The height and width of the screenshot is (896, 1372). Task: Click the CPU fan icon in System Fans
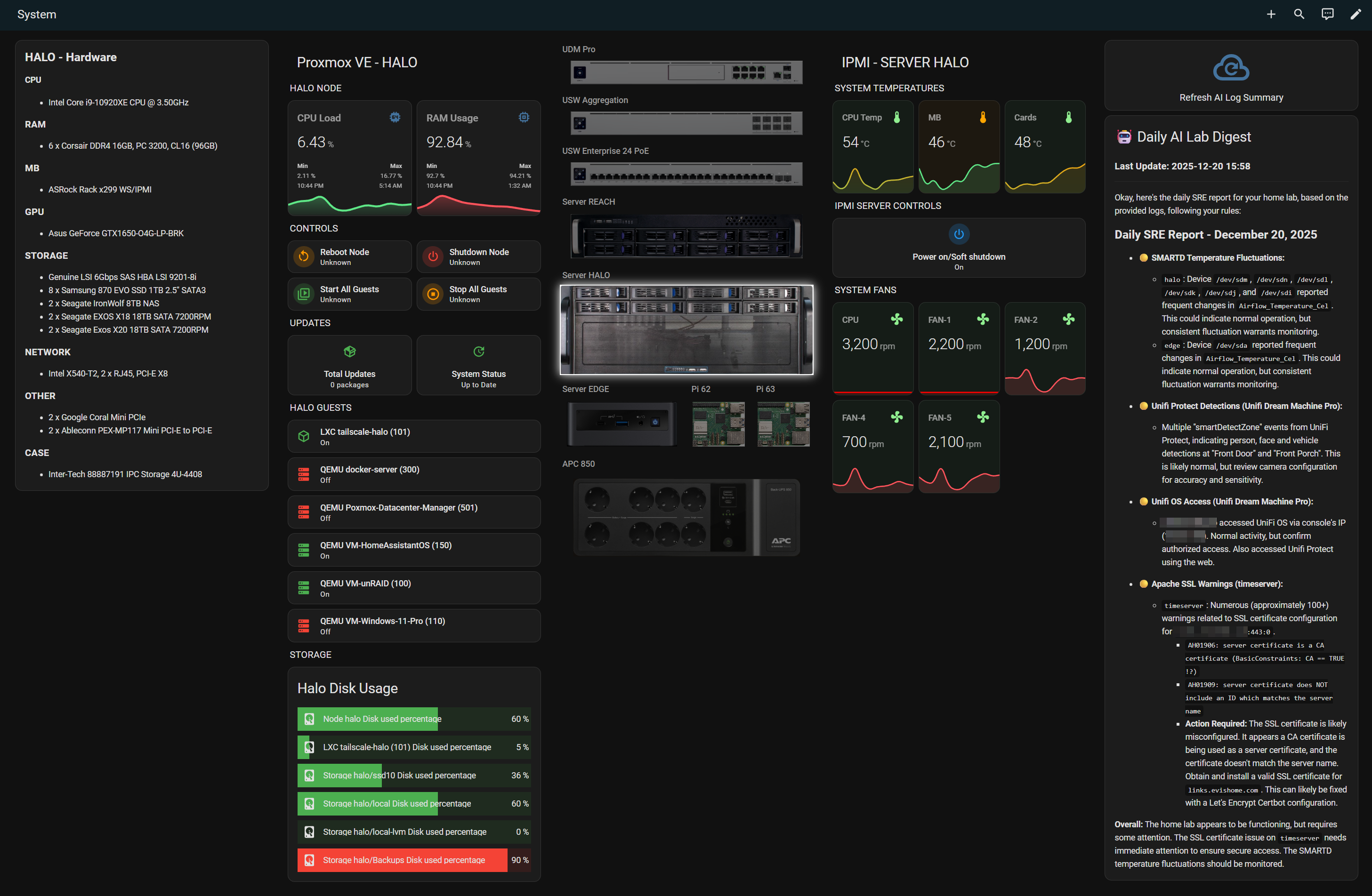point(896,319)
